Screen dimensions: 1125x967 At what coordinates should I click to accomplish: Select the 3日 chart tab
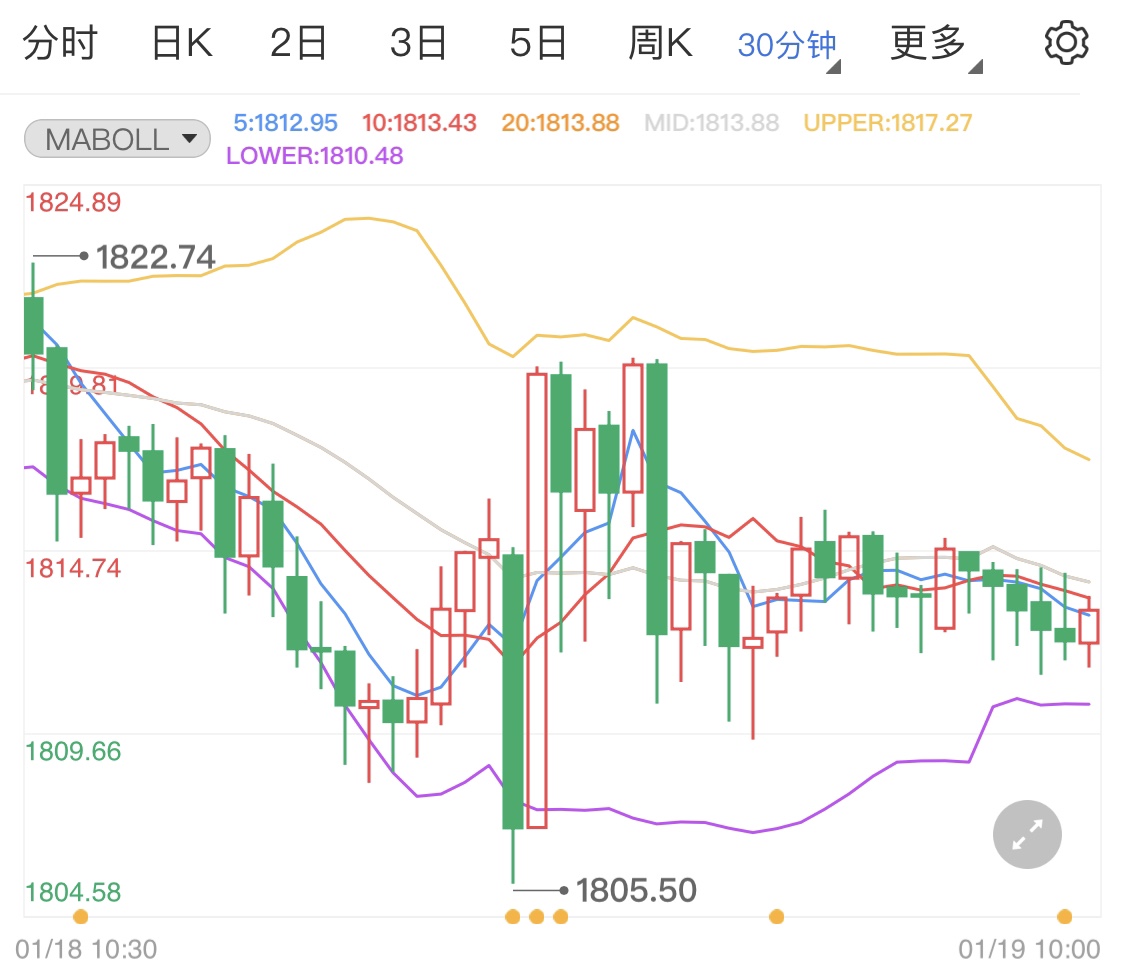tap(418, 43)
